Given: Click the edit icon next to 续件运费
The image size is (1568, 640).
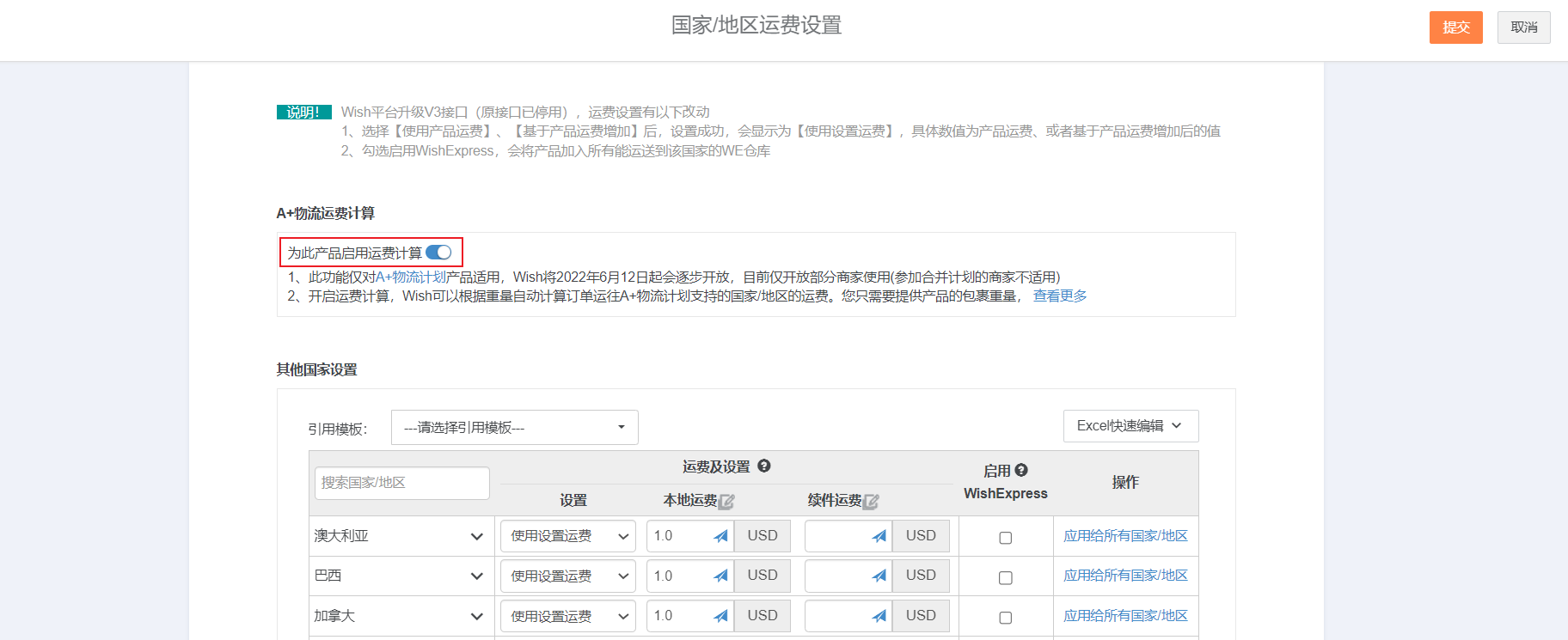Looking at the screenshot, I should [x=871, y=501].
